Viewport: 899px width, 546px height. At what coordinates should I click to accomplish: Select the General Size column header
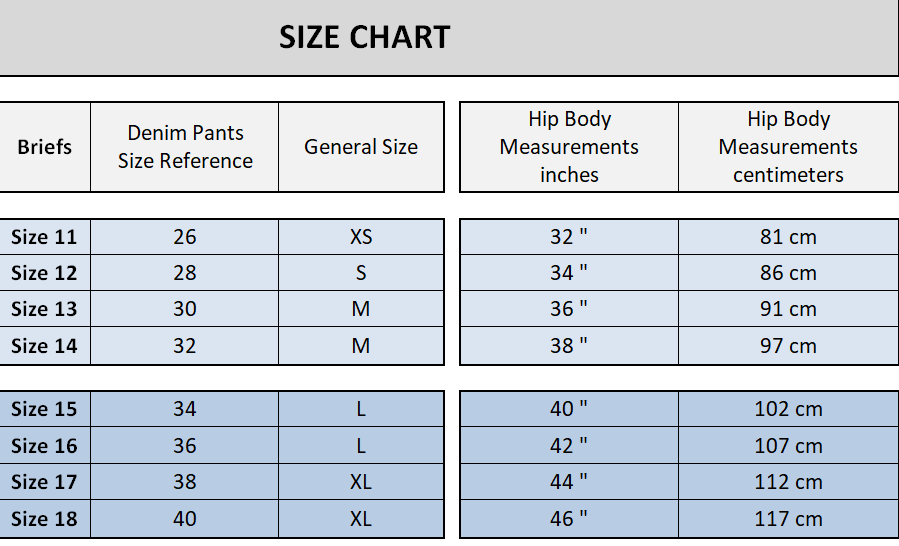pyautogui.click(x=361, y=147)
